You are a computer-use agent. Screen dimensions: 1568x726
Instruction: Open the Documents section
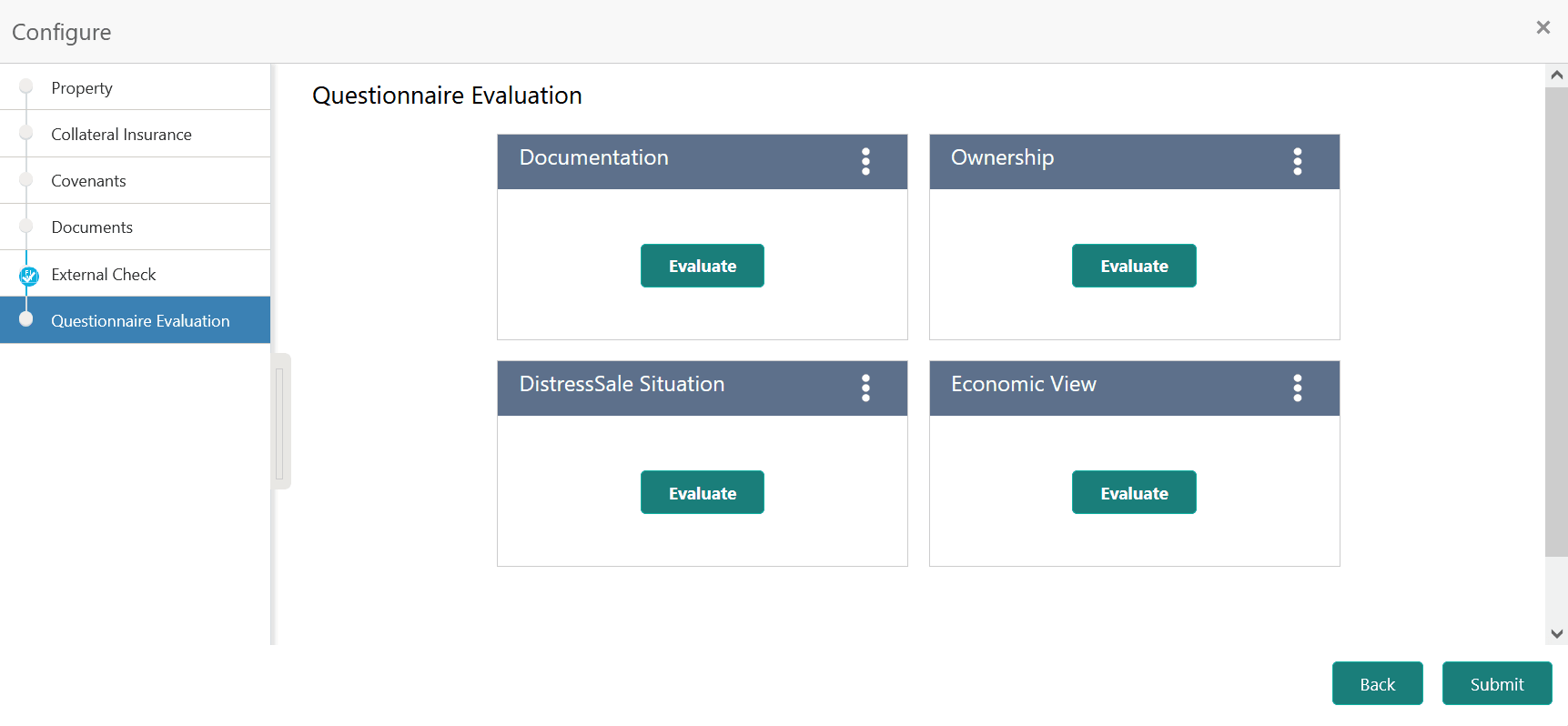(x=92, y=227)
